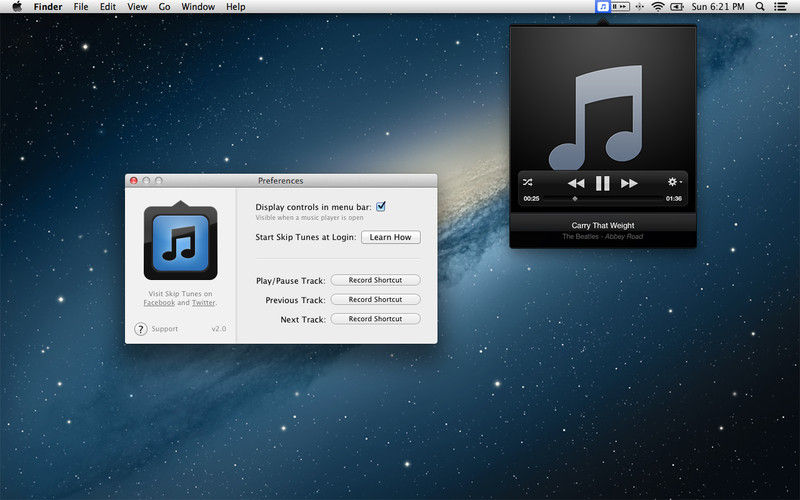Pause the song in the player popup
The height and width of the screenshot is (500, 800).
603,183
